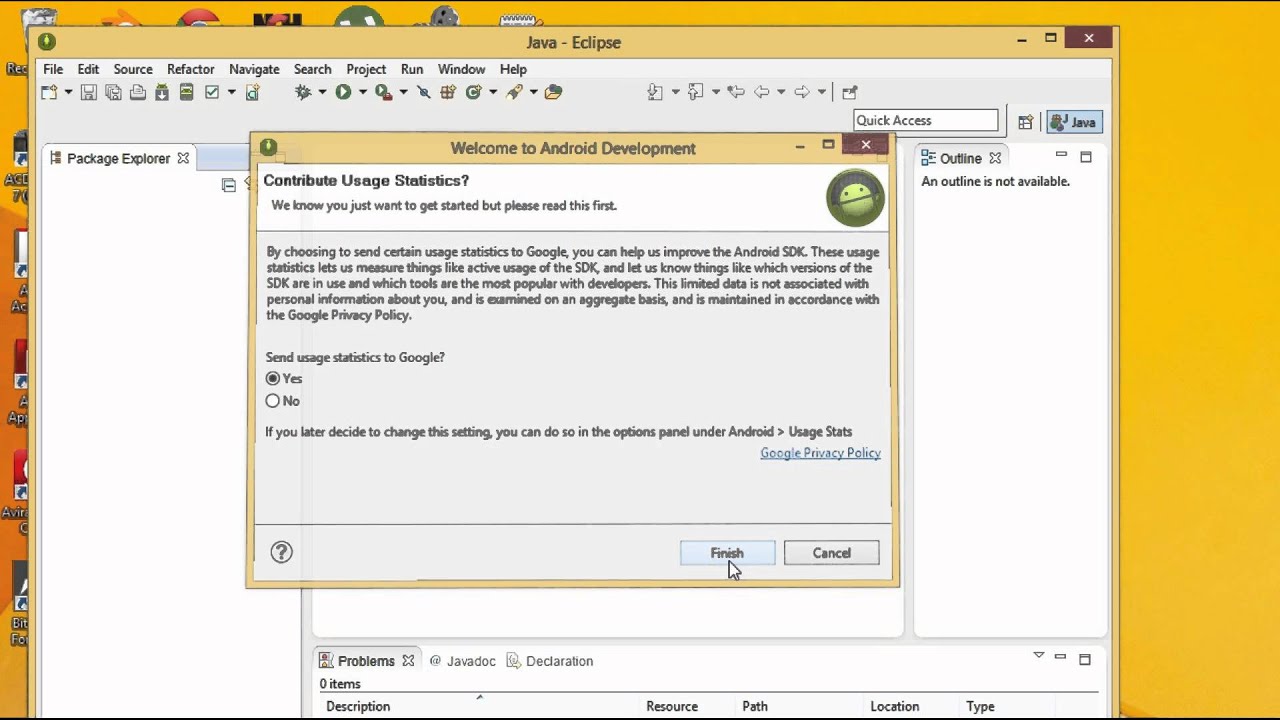Sort by the Description column header
1280x720 pixels.
point(358,706)
